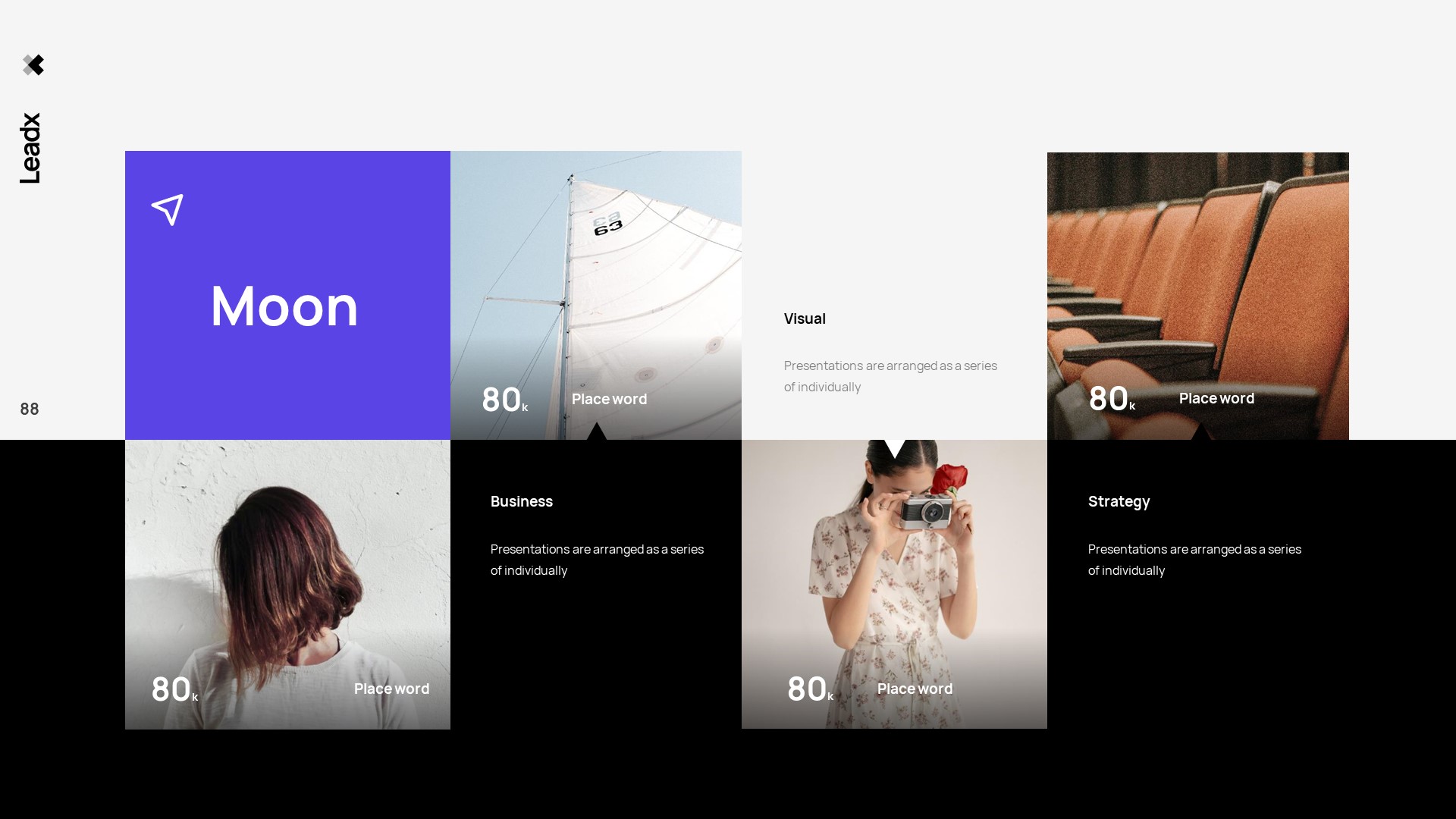Click the page number 88
The image size is (1456, 819).
(30, 409)
